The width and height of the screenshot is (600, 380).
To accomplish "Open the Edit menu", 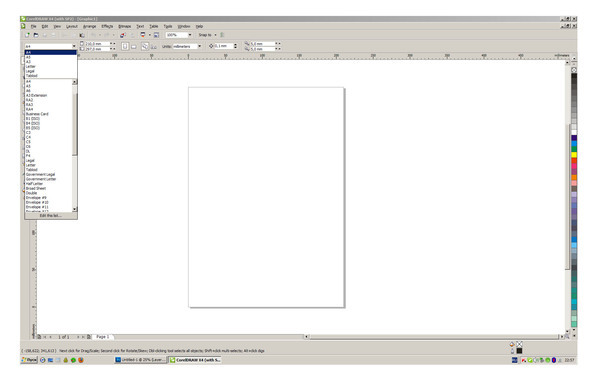I will [45, 26].
